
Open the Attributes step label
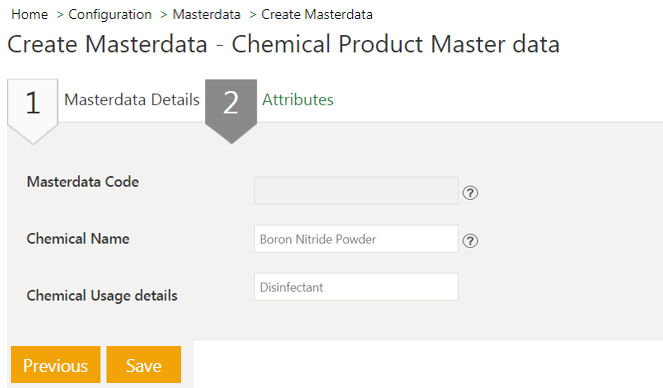coord(298,100)
